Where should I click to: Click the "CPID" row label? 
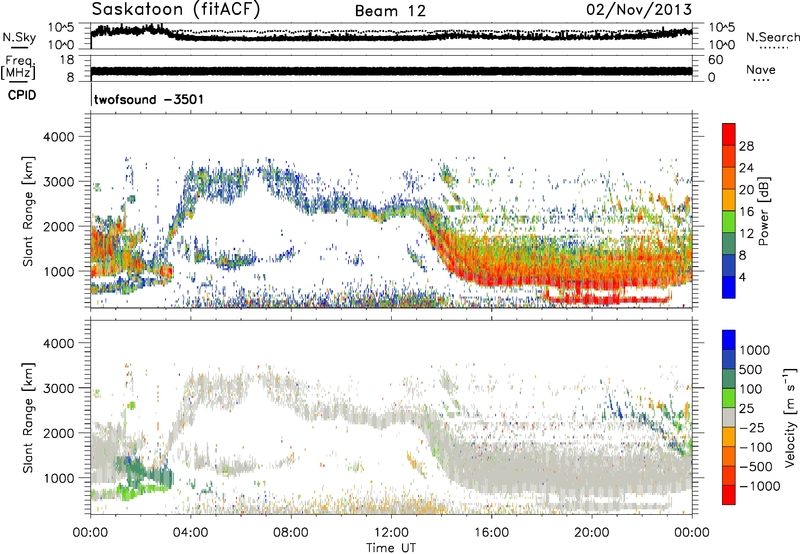(22, 95)
